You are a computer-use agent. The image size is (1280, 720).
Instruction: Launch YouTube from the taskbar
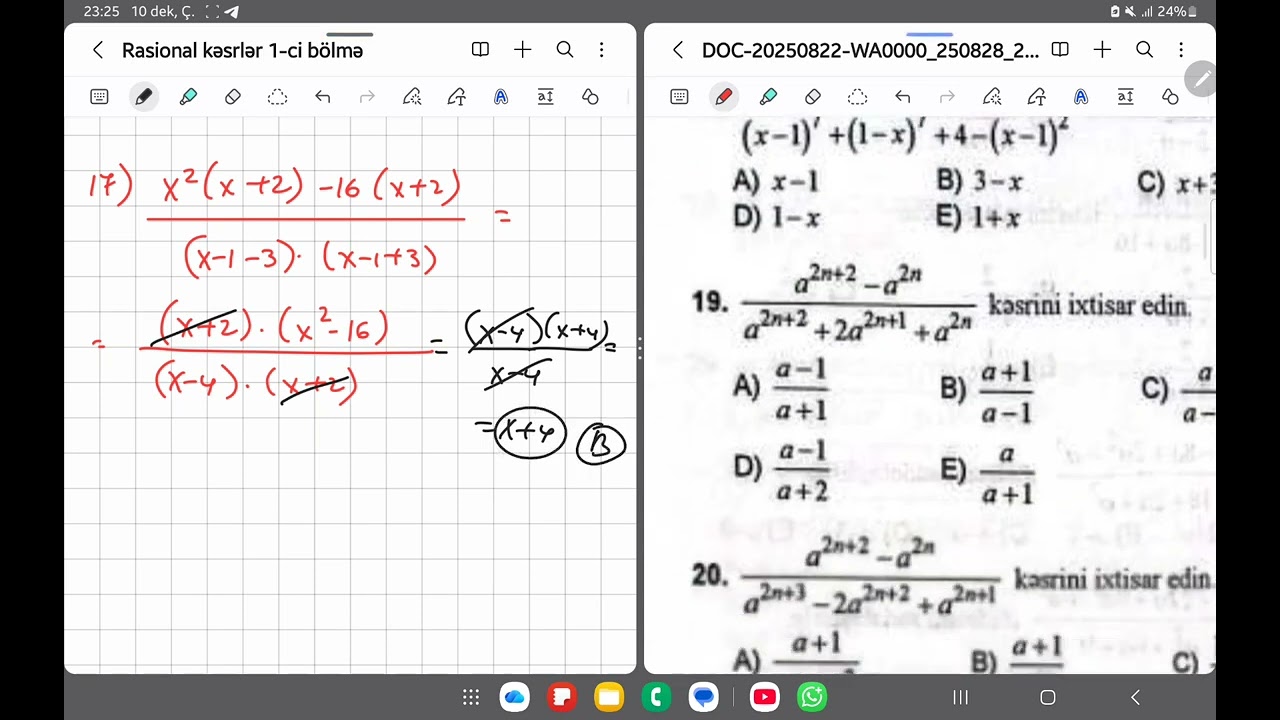coord(764,697)
